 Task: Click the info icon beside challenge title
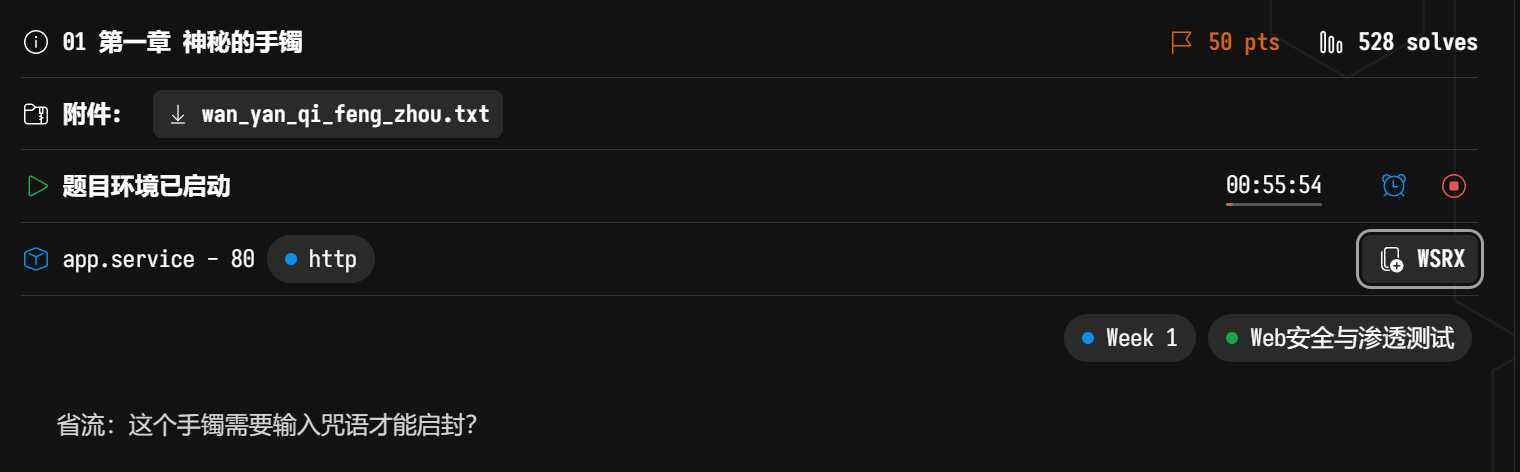coord(36,42)
